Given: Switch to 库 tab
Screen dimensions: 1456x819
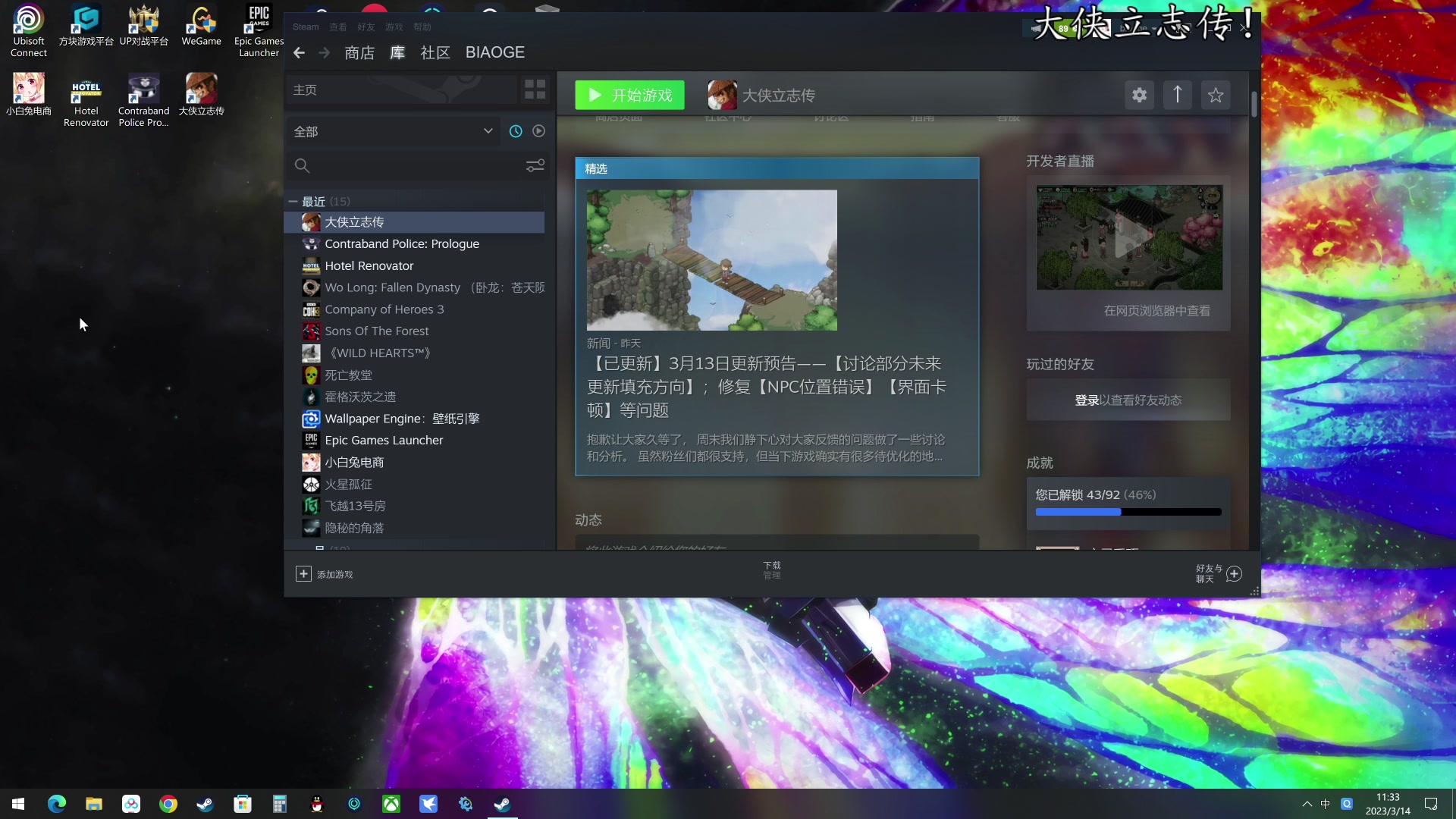Looking at the screenshot, I should coord(397,52).
